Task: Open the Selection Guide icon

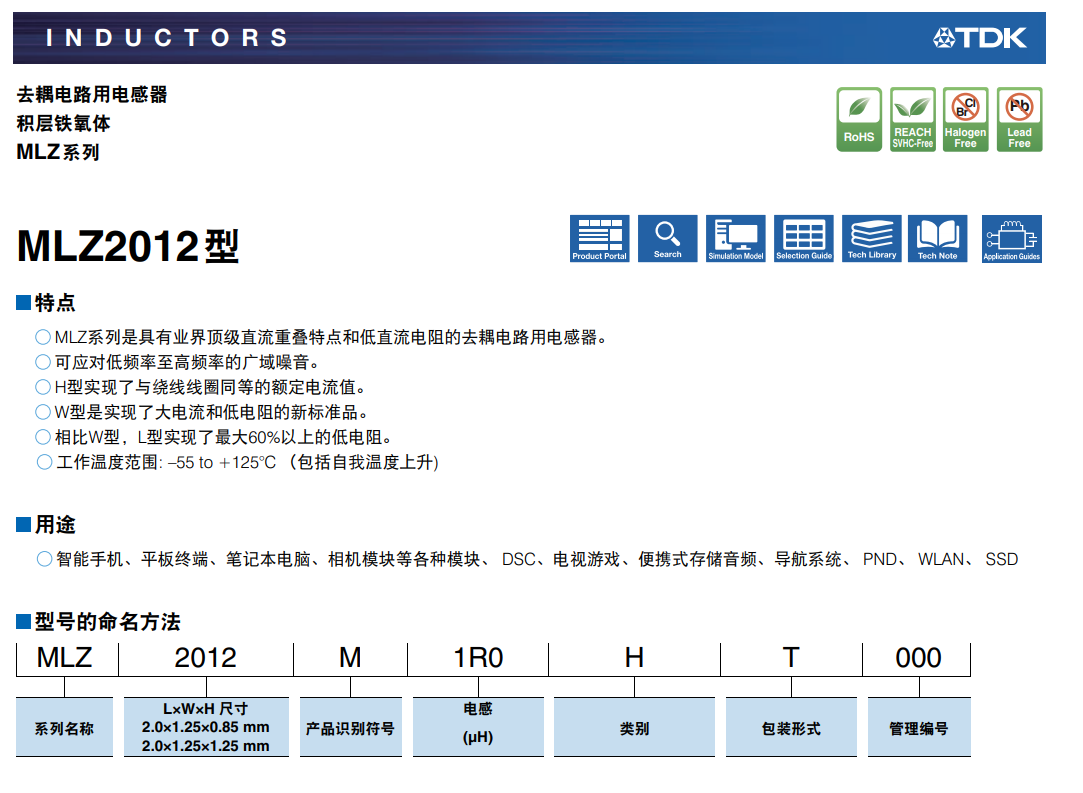Action: (x=803, y=239)
